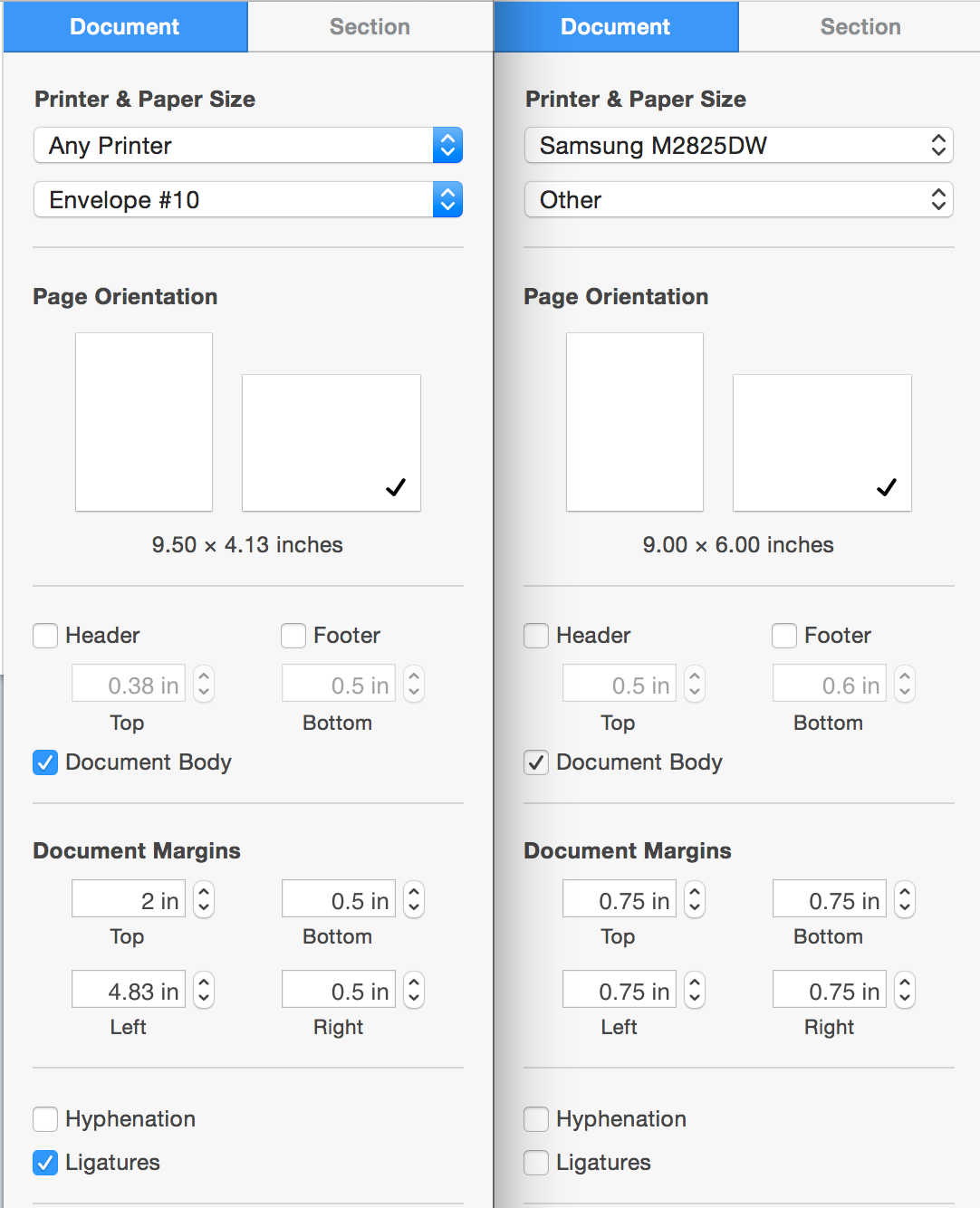Open the Samsung M2825DW printer dropdown

point(739,145)
